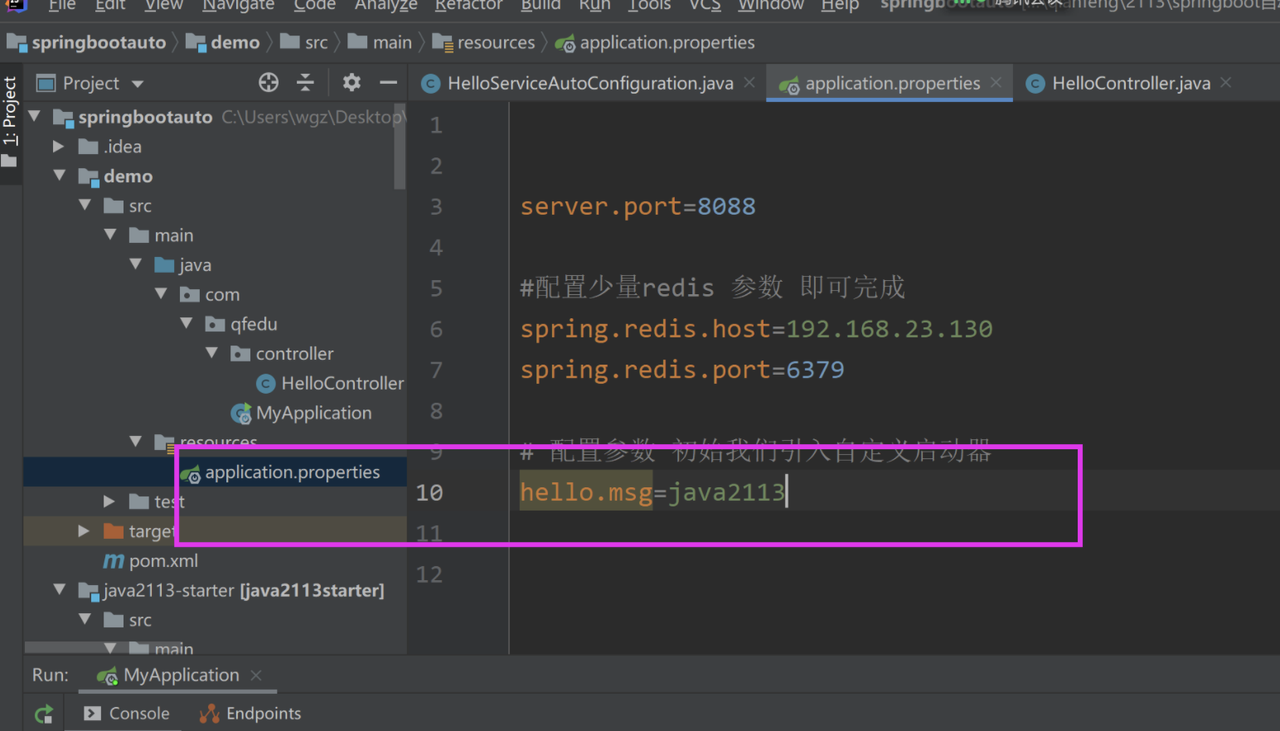Switch to Endpoints tab in Run panel
The image size is (1280, 731).
pyautogui.click(x=250, y=713)
